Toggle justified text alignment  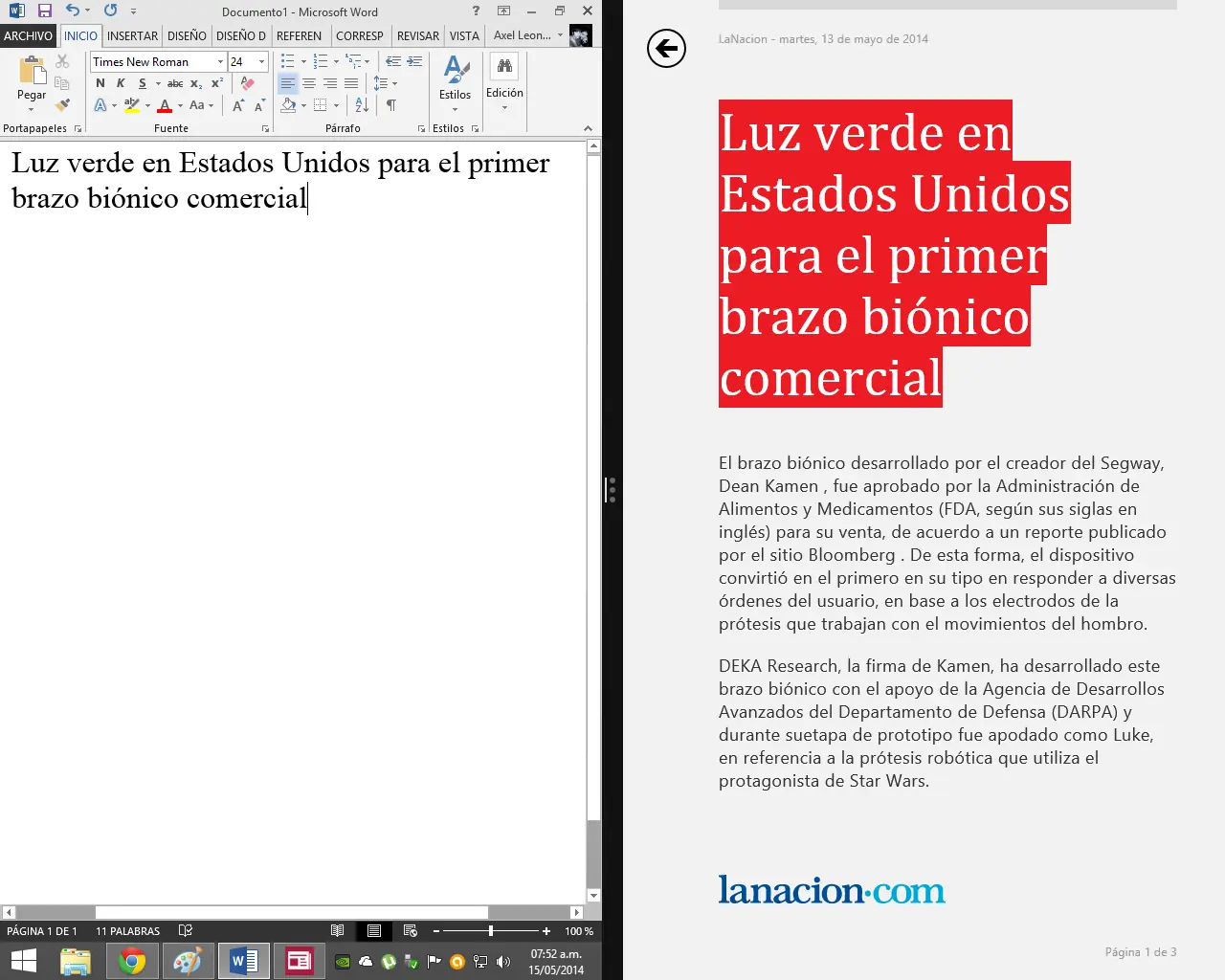[x=351, y=83]
